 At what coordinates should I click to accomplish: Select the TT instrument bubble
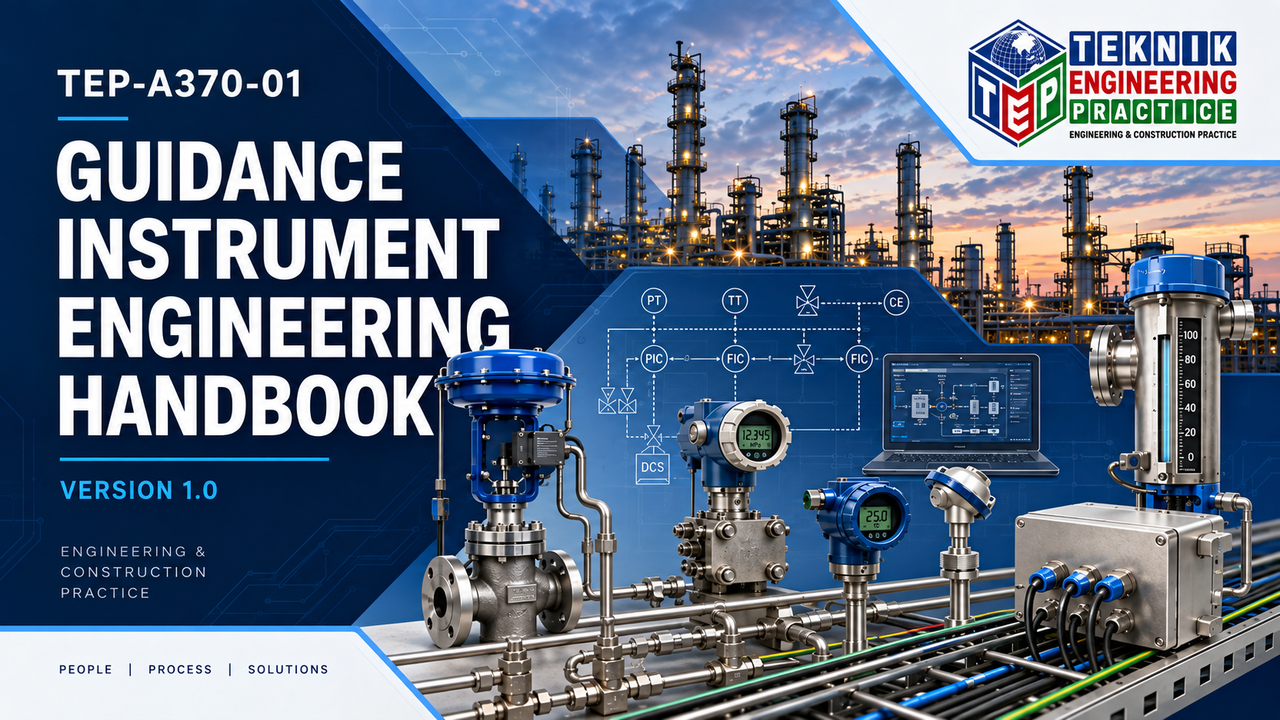pos(735,301)
